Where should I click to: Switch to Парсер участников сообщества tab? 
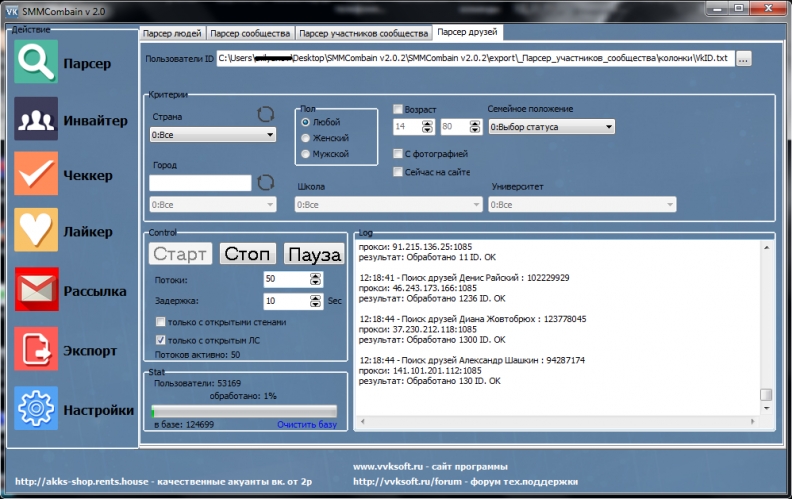coord(364,33)
